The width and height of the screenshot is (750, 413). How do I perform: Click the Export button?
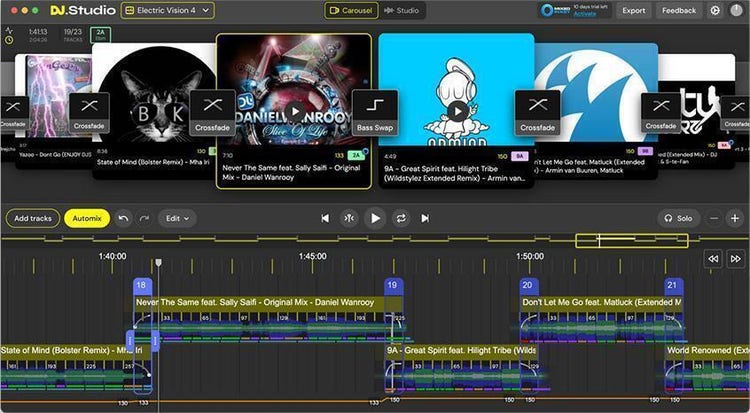click(x=633, y=11)
